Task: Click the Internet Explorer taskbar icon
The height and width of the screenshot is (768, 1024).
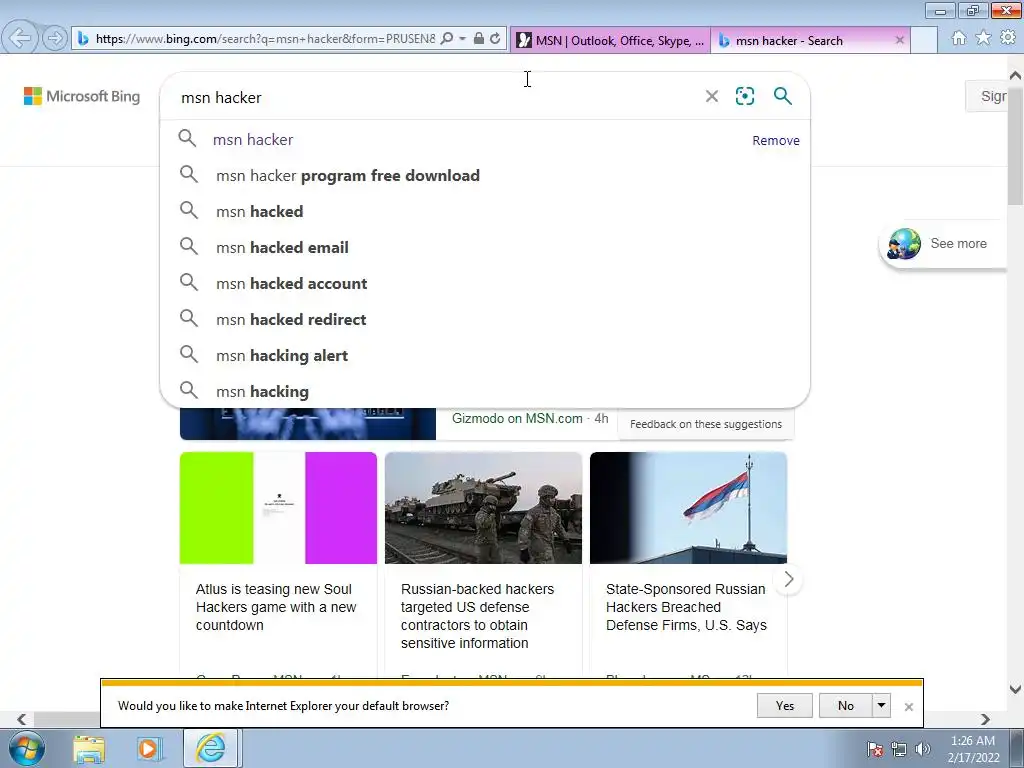Action: tap(210, 748)
